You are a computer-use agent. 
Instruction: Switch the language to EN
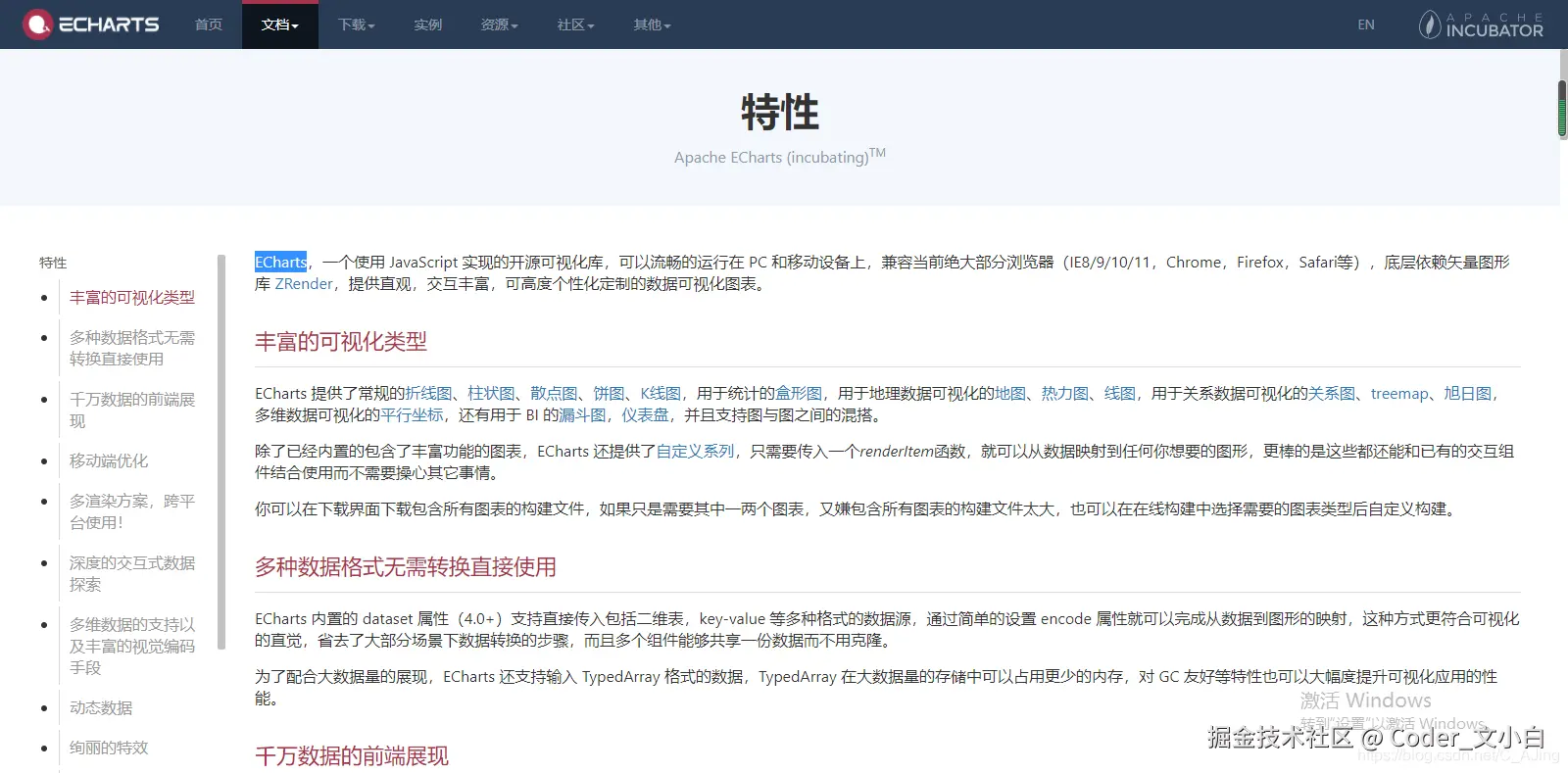pyautogui.click(x=1366, y=24)
